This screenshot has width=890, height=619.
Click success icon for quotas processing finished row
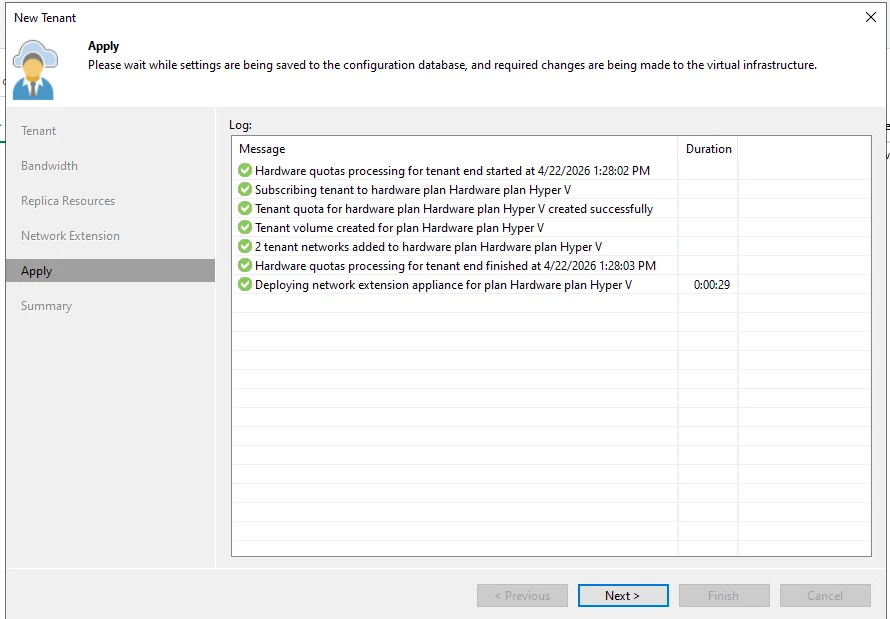pos(245,266)
